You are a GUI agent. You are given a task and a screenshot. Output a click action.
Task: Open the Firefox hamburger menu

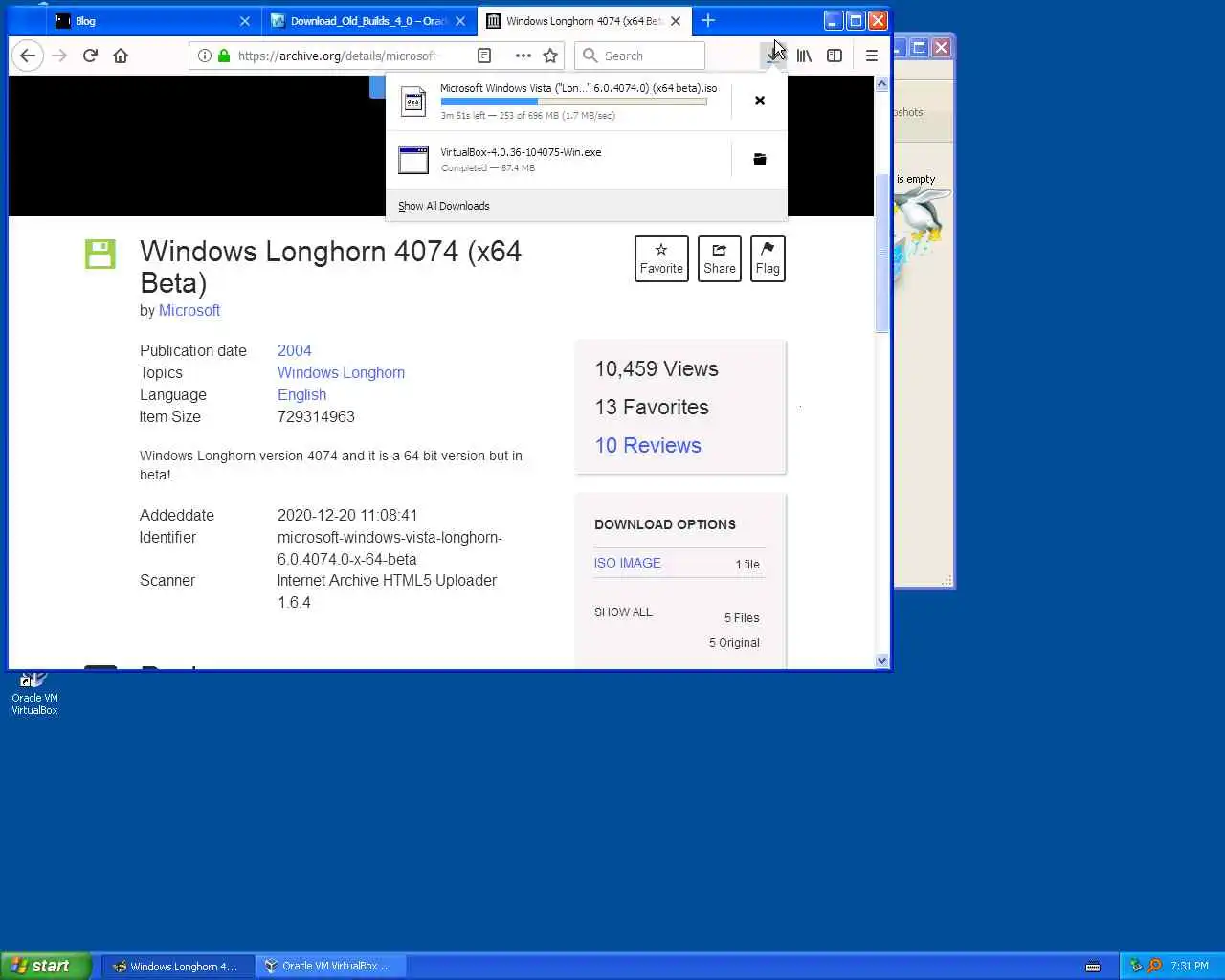pos(871,56)
